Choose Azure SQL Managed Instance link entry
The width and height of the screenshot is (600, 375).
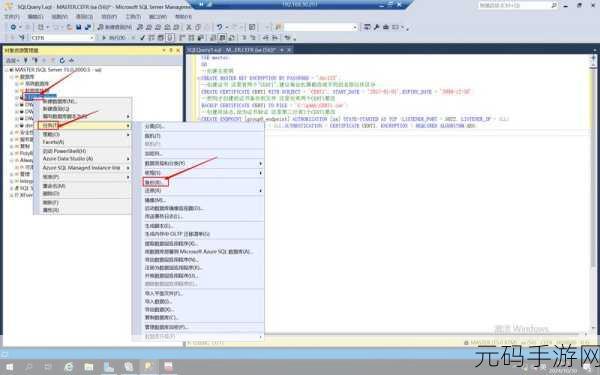(82, 168)
